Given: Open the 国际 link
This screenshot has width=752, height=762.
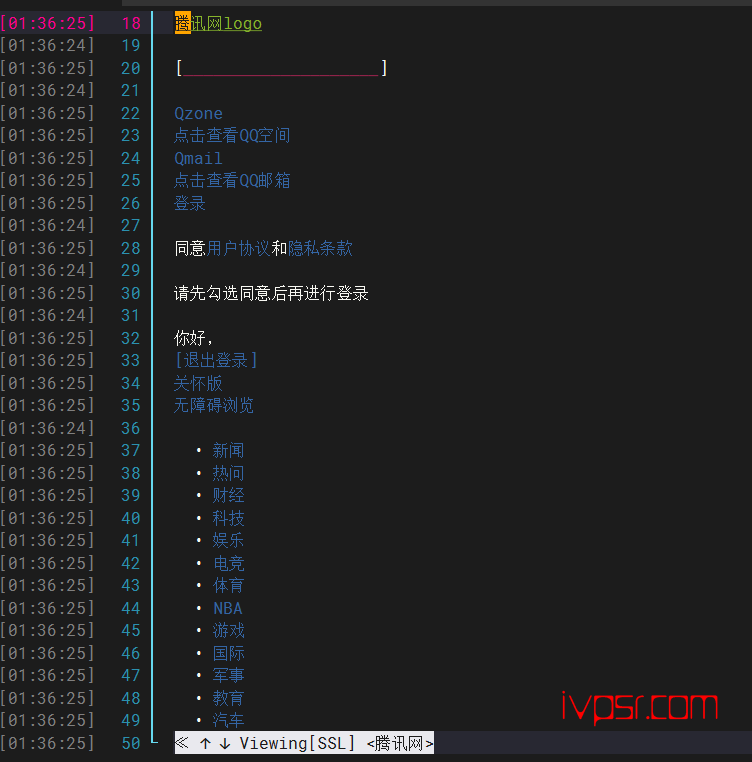Looking at the screenshot, I should point(228,653).
